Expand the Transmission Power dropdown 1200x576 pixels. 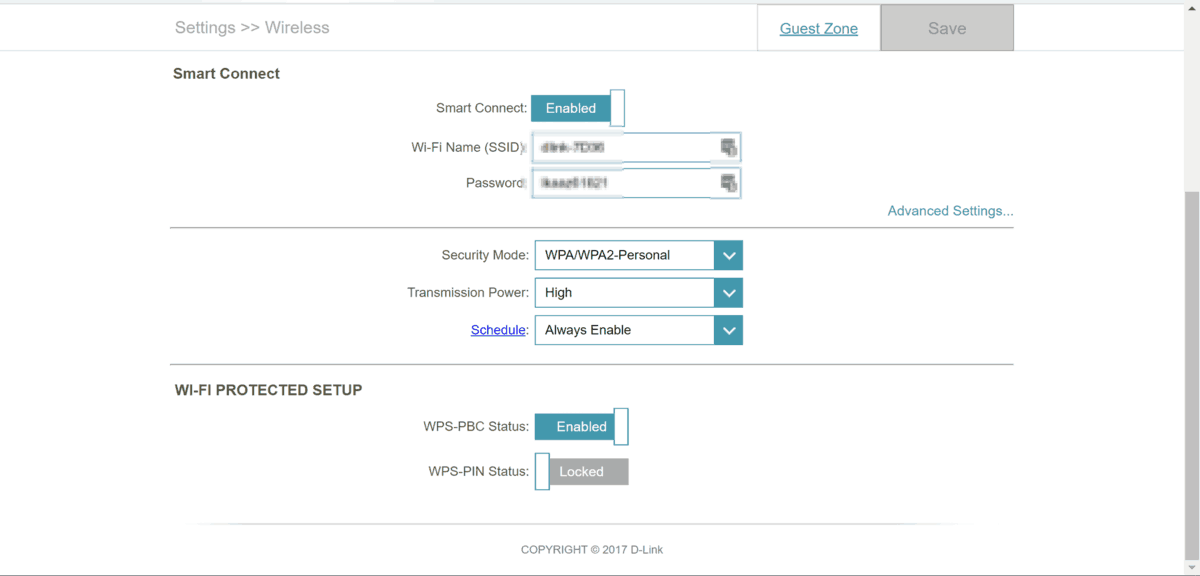tap(638, 293)
